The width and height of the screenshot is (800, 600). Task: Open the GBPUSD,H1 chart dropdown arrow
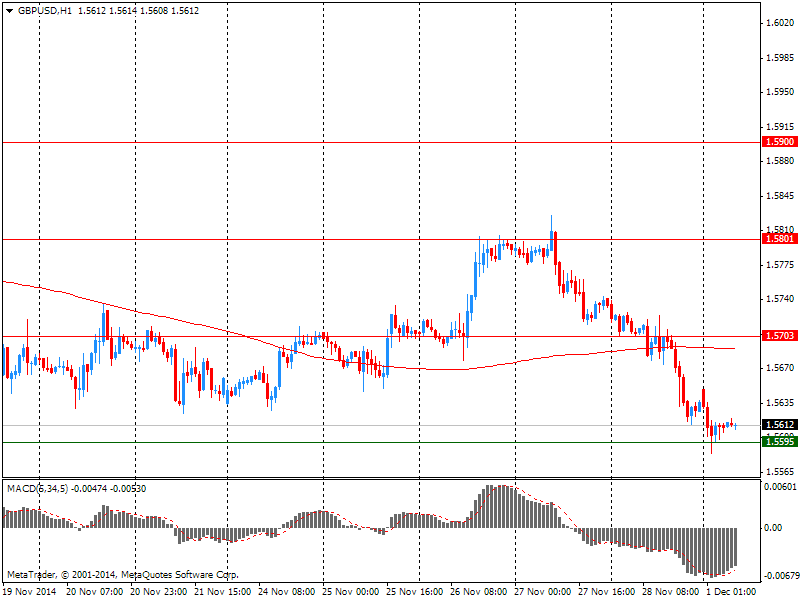pyautogui.click(x=9, y=11)
